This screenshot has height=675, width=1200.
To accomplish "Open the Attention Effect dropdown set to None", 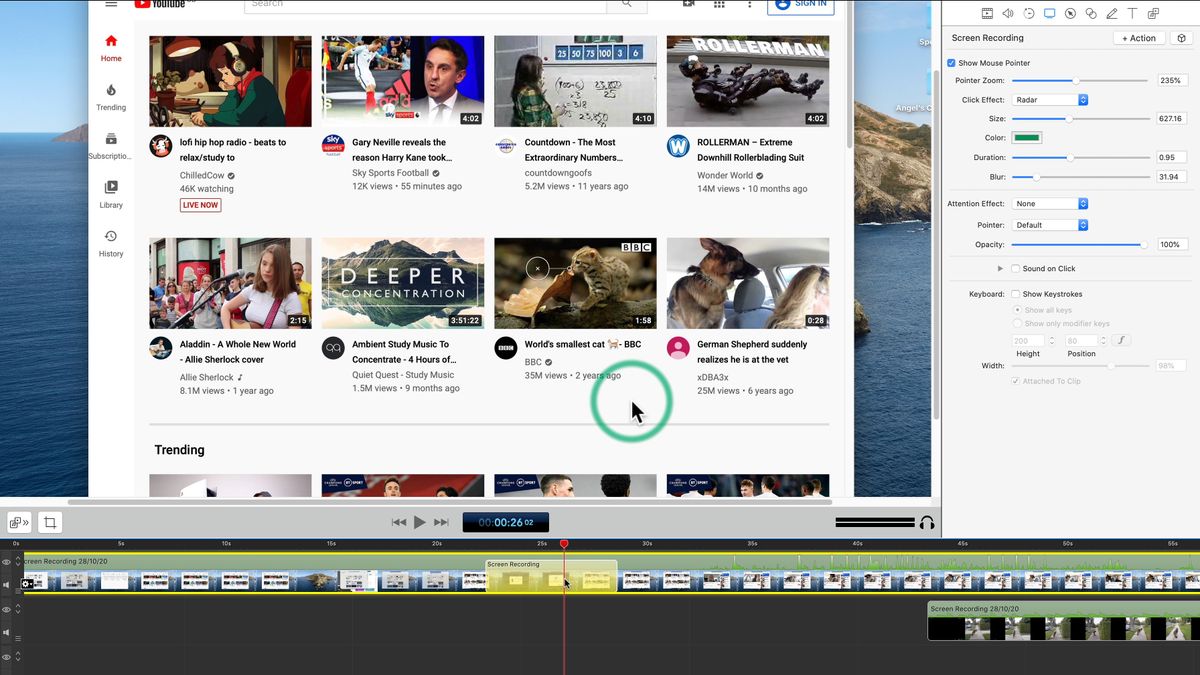I will (x=1049, y=203).
